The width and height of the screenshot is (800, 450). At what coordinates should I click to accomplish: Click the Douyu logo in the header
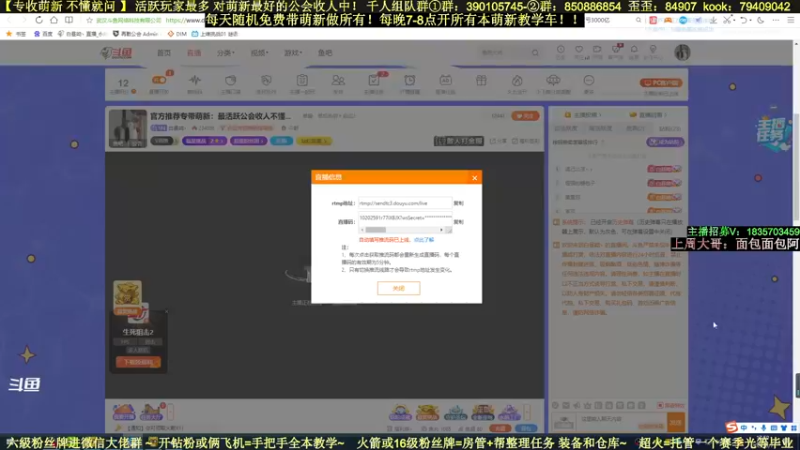click(116, 53)
